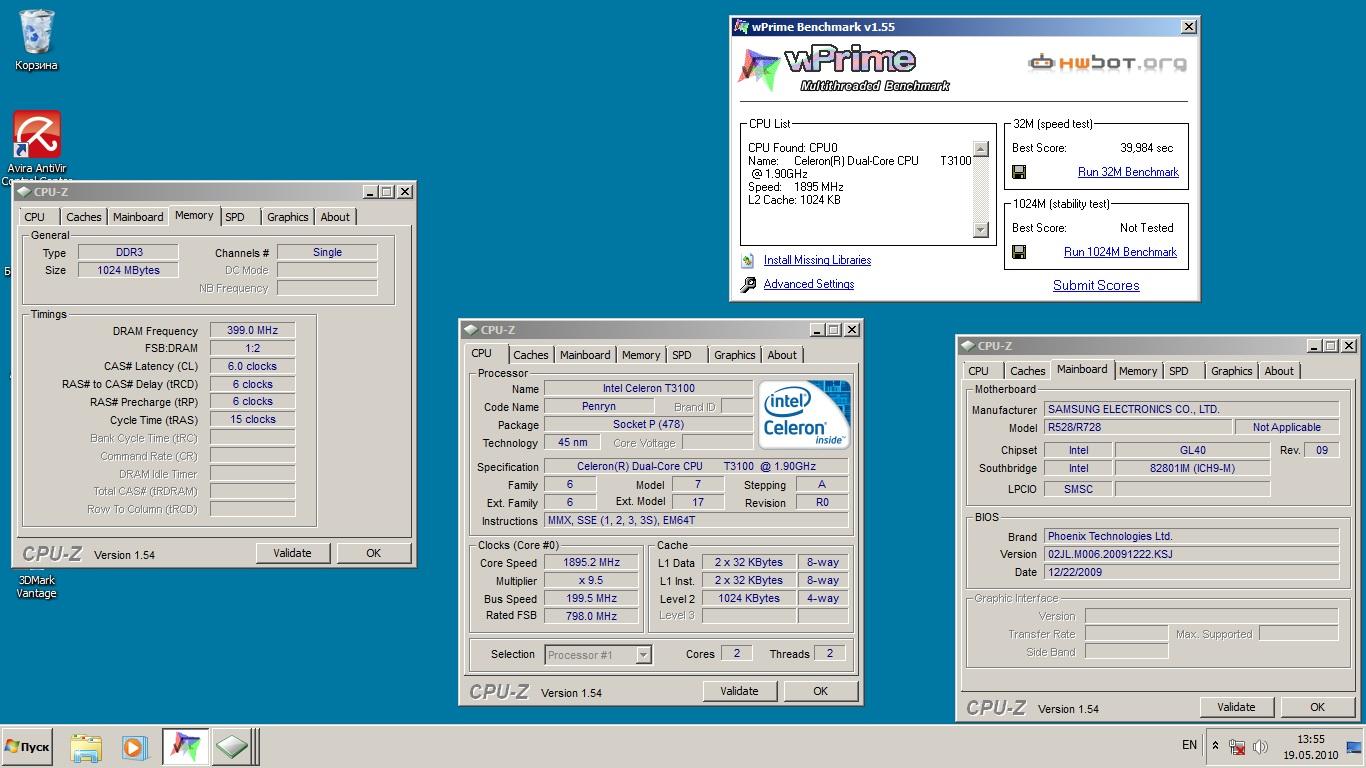Image resolution: width=1366 pixels, height=768 pixels.
Task: Select the wPrime taskbar icon
Action: click(184, 746)
